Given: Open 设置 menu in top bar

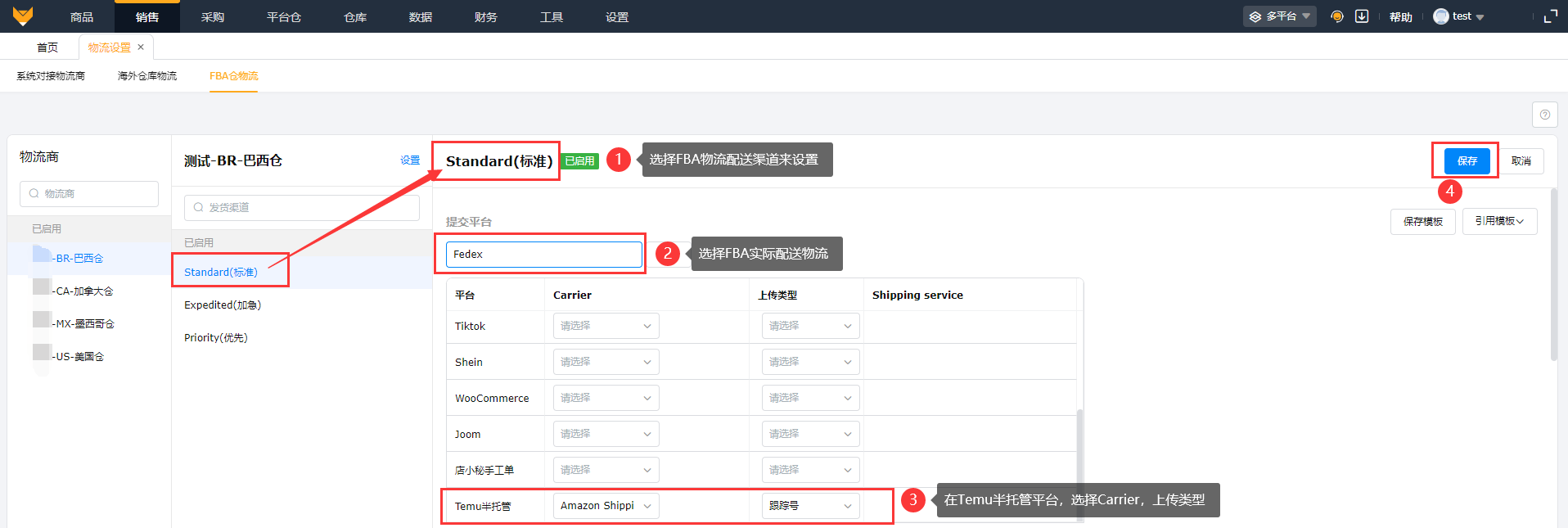Looking at the screenshot, I should tap(617, 16).
